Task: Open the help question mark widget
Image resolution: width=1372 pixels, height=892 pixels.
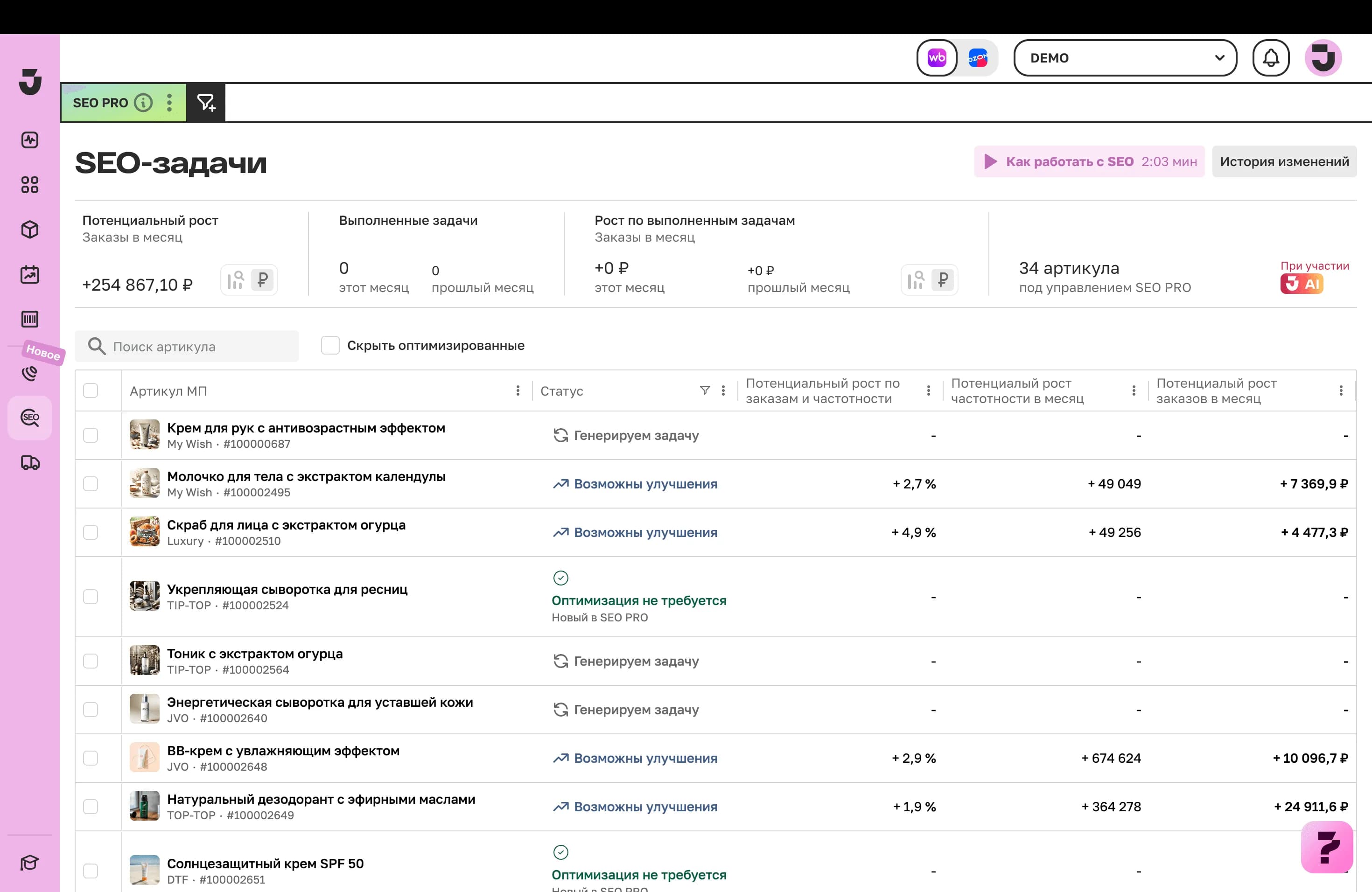Action: [1326, 847]
